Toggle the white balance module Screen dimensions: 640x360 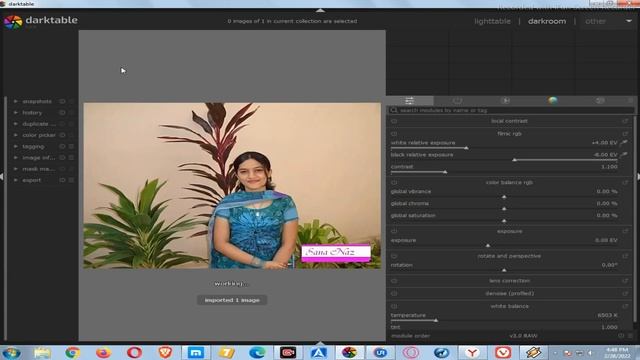coord(394,306)
